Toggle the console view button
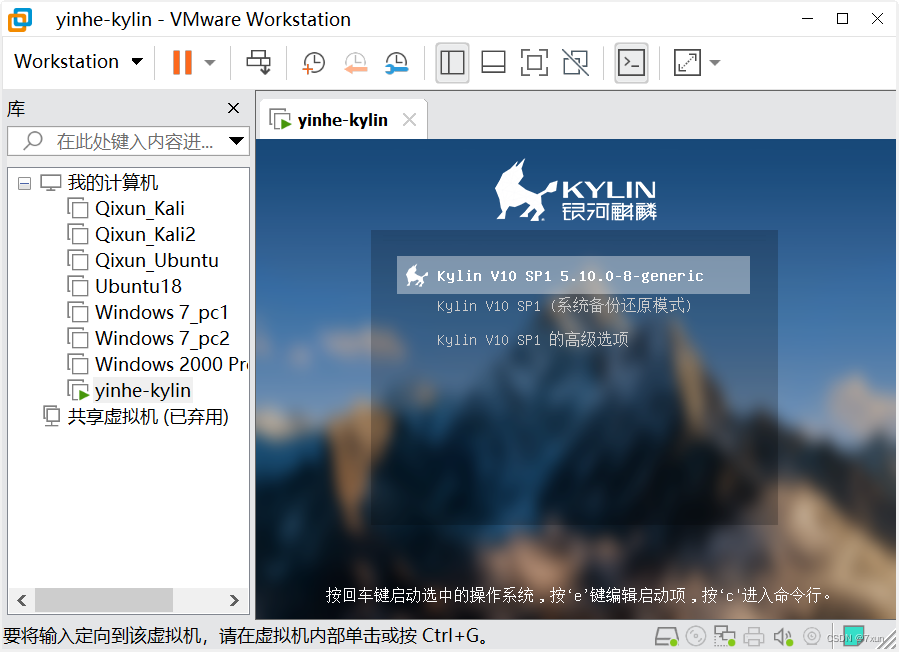 (631, 63)
